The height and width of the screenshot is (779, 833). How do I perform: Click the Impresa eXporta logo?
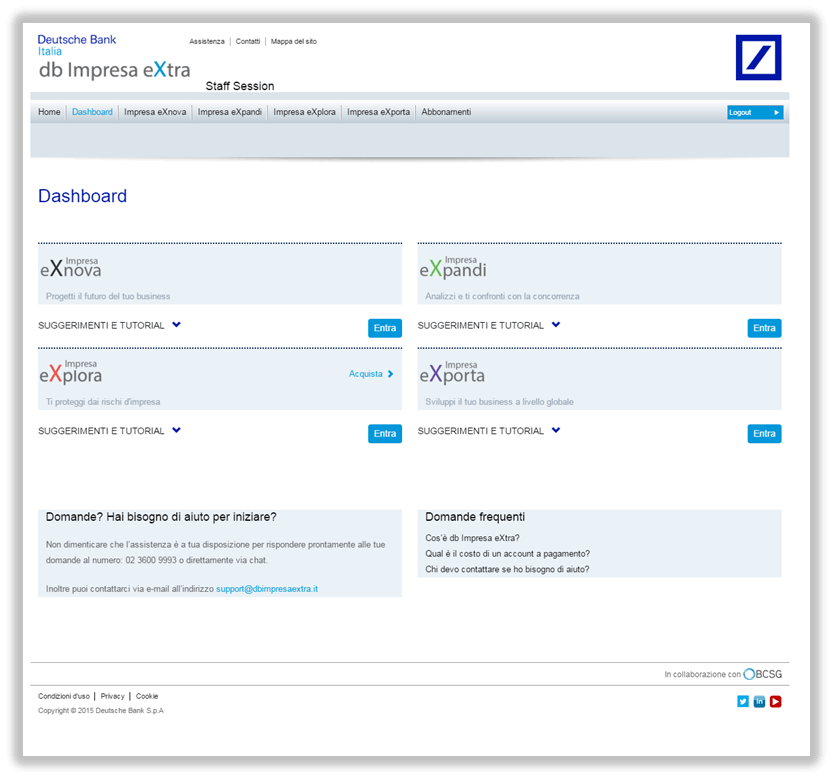click(x=452, y=373)
